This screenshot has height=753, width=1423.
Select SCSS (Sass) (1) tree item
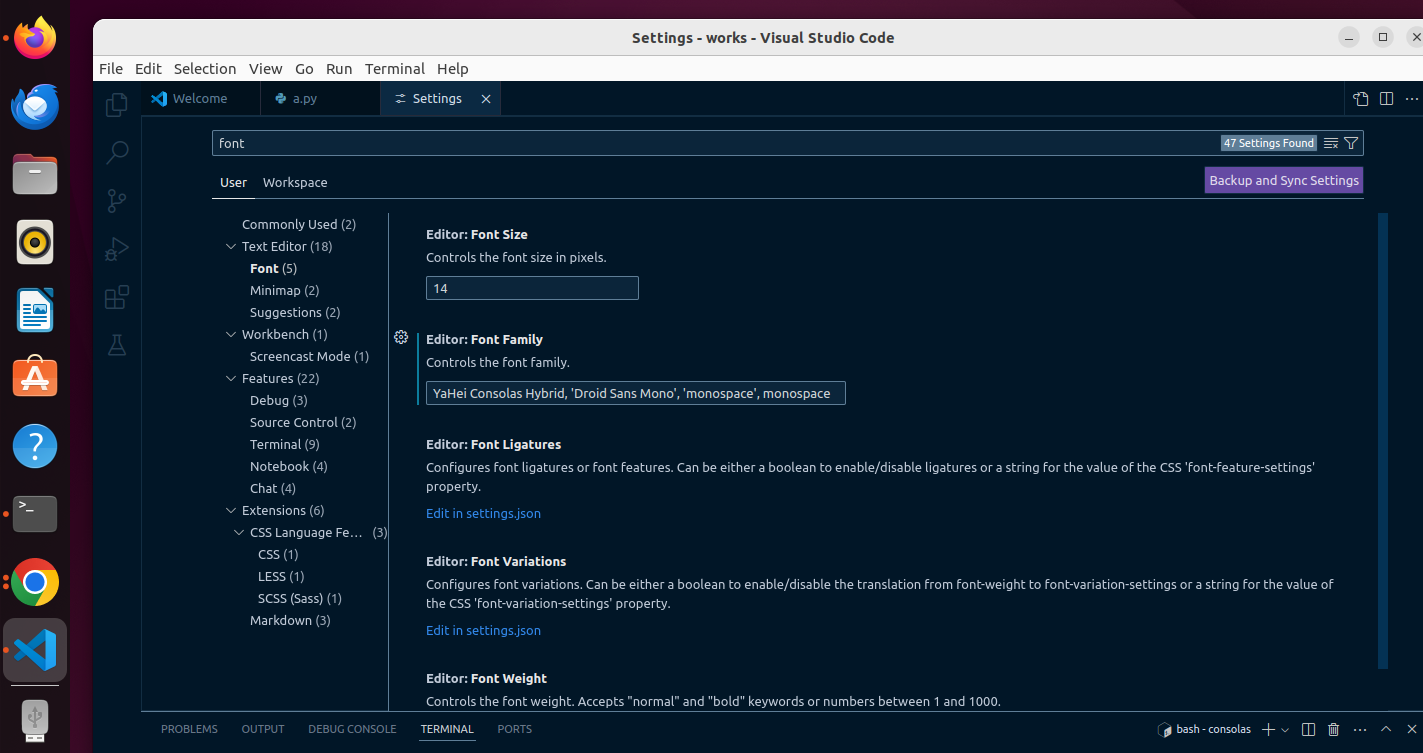click(300, 599)
